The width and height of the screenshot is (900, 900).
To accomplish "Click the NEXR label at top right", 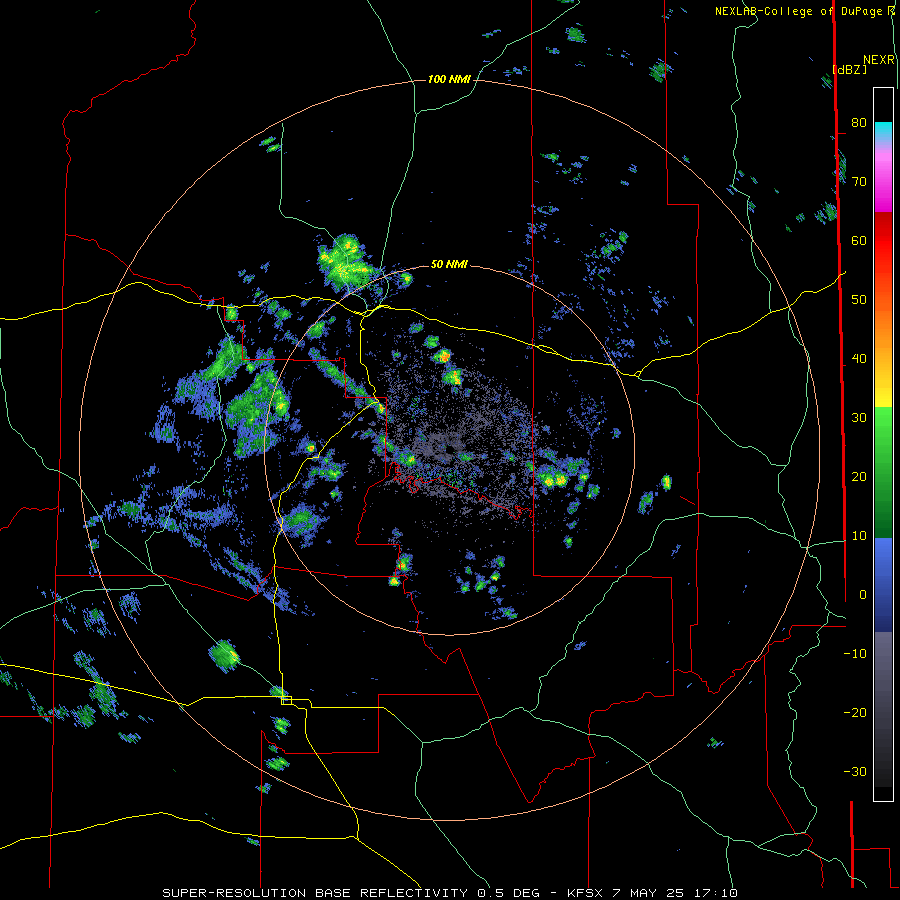I will pyautogui.click(x=879, y=60).
